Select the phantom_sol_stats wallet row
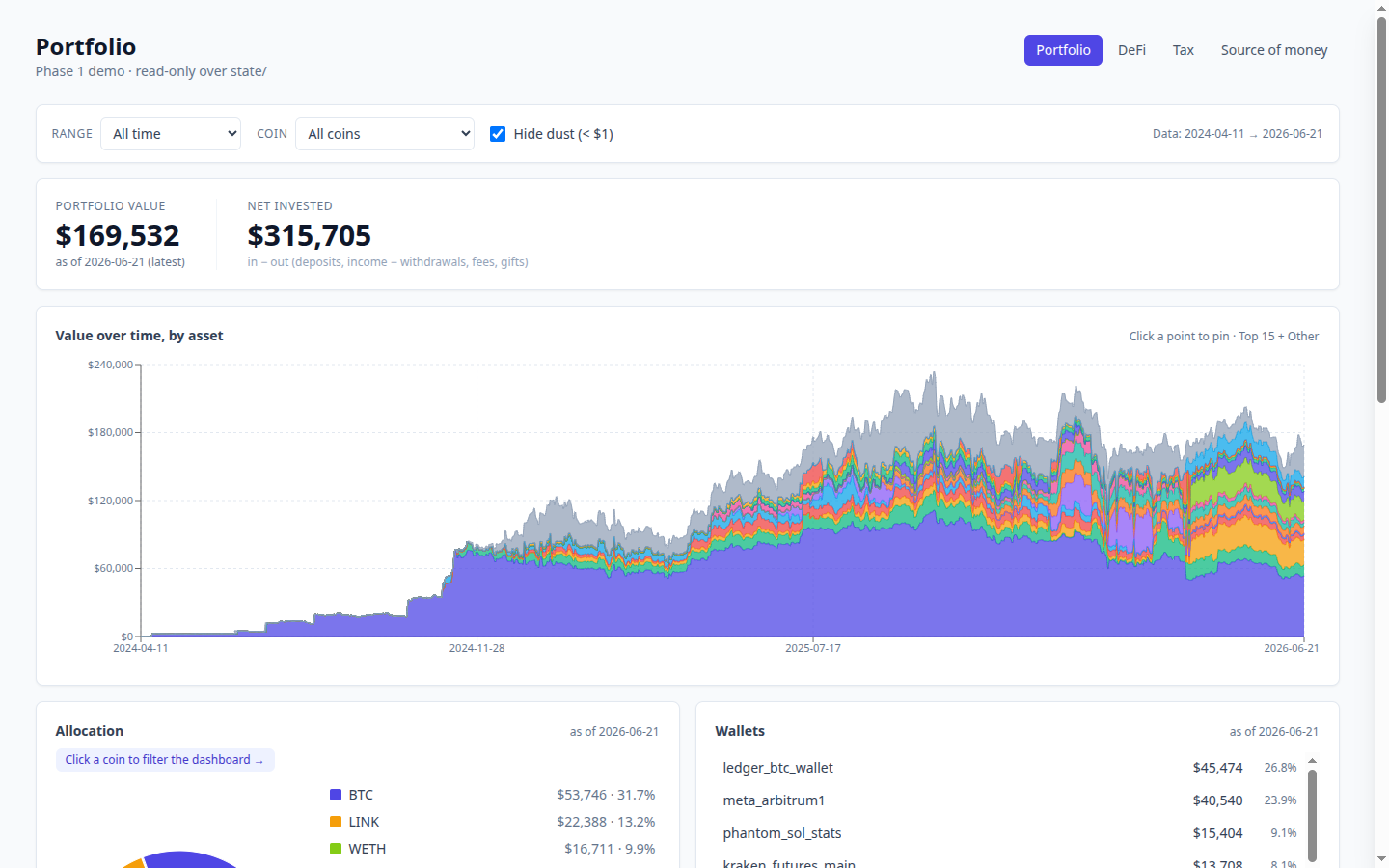Image resolution: width=1389 pixels, height=868 pixels. point(1010,833)
